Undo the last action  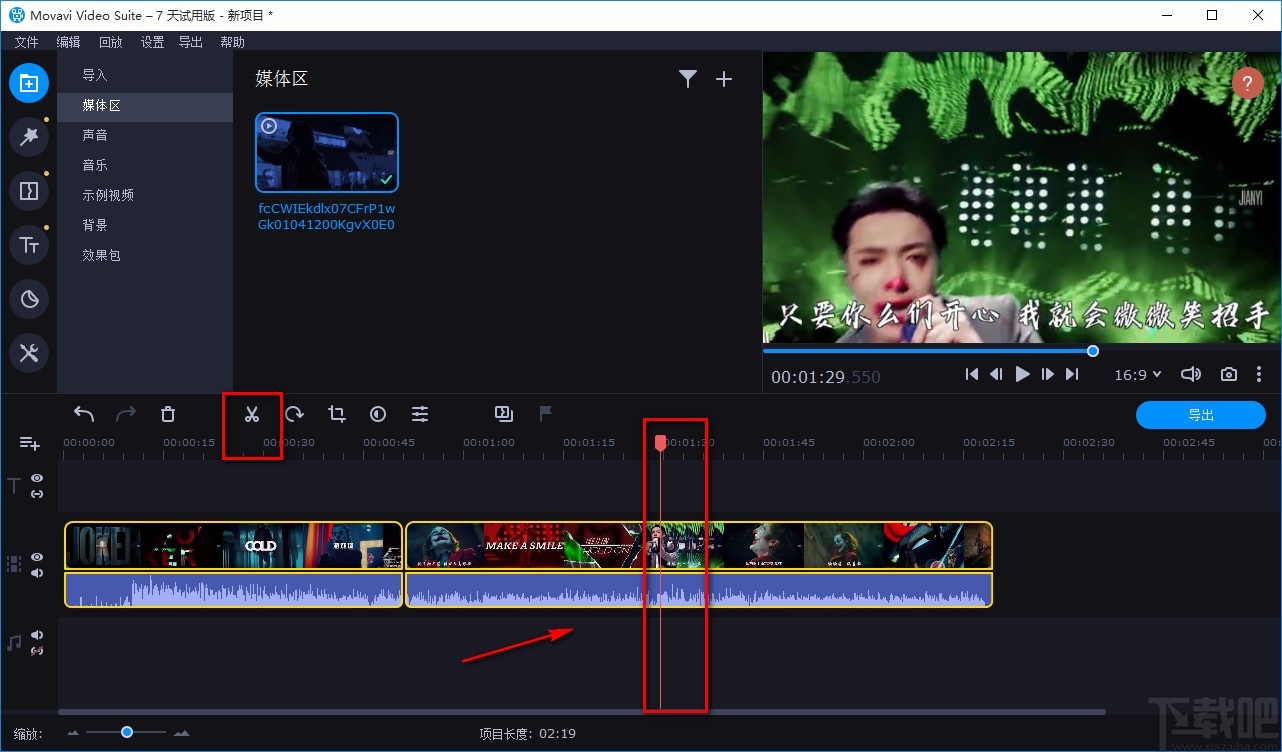[x=84, y=414]
